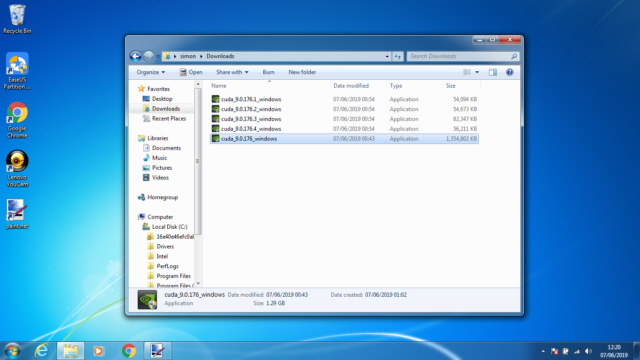Select Local Disk (C:) in navigation
640x360 pixels.
click(x=169, y=227)
